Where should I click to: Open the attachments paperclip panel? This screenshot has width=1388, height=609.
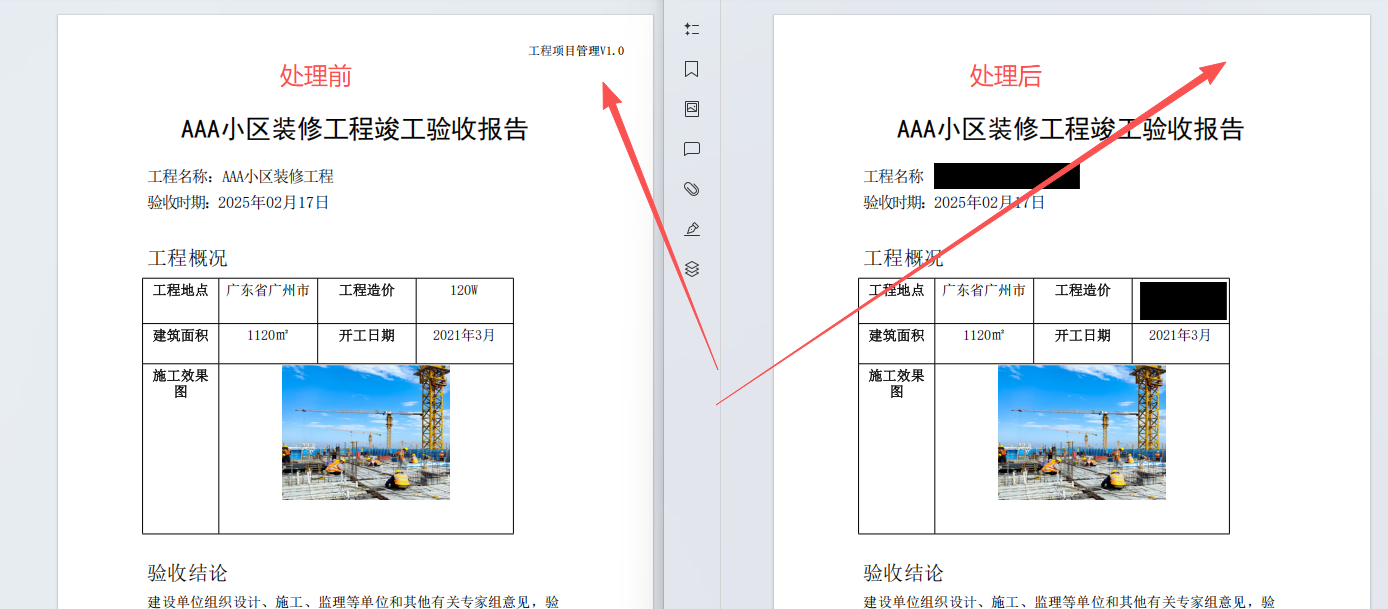click(x=691, y=189)
